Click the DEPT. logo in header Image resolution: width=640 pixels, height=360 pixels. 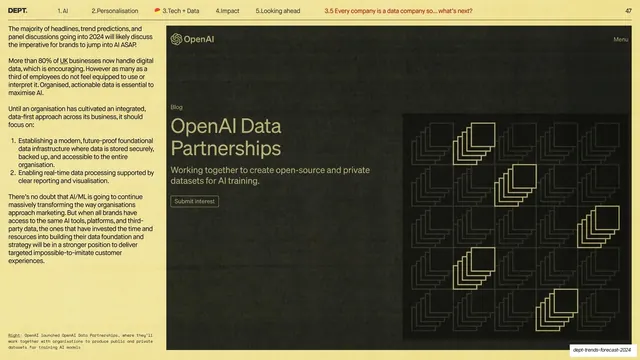tap(18, 11)
